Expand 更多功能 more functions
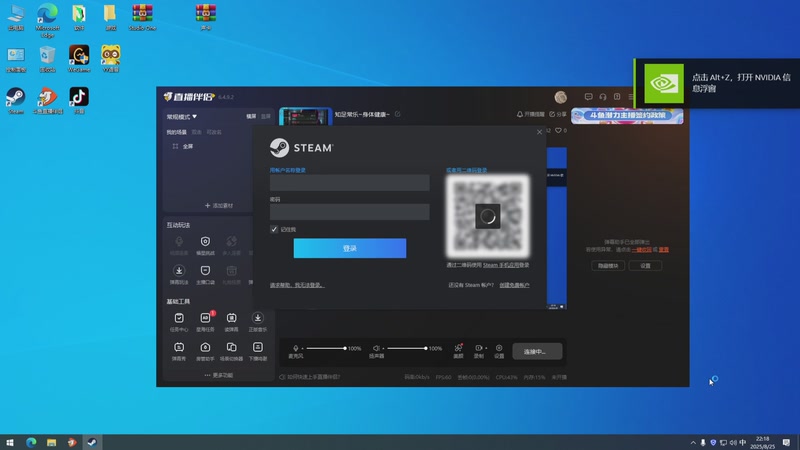Screen dimensions: 800x450 [x=219, y=375]
